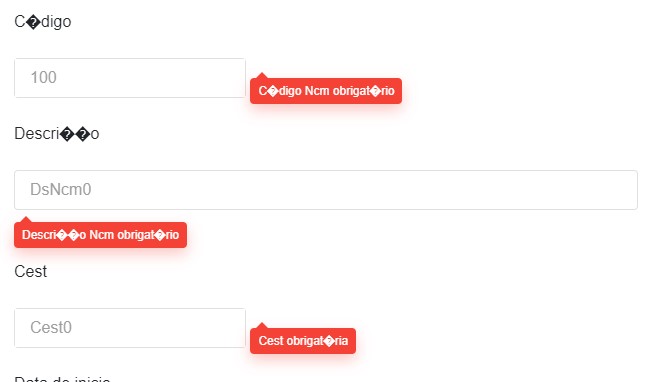This screenshot has height=382, width=653.
Task: Click the 'Descrição Ncm obrigatório' validation message
Action: pyautogui.click(x=100, y=235)
